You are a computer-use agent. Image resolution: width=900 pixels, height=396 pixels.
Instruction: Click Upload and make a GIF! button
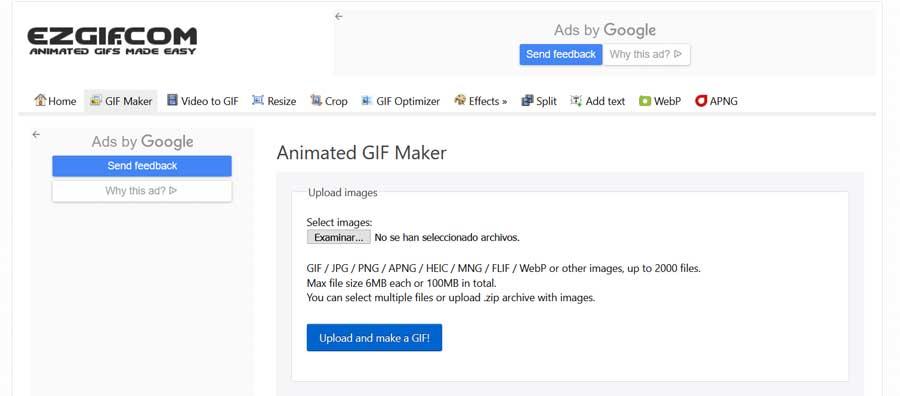[374, 338]
